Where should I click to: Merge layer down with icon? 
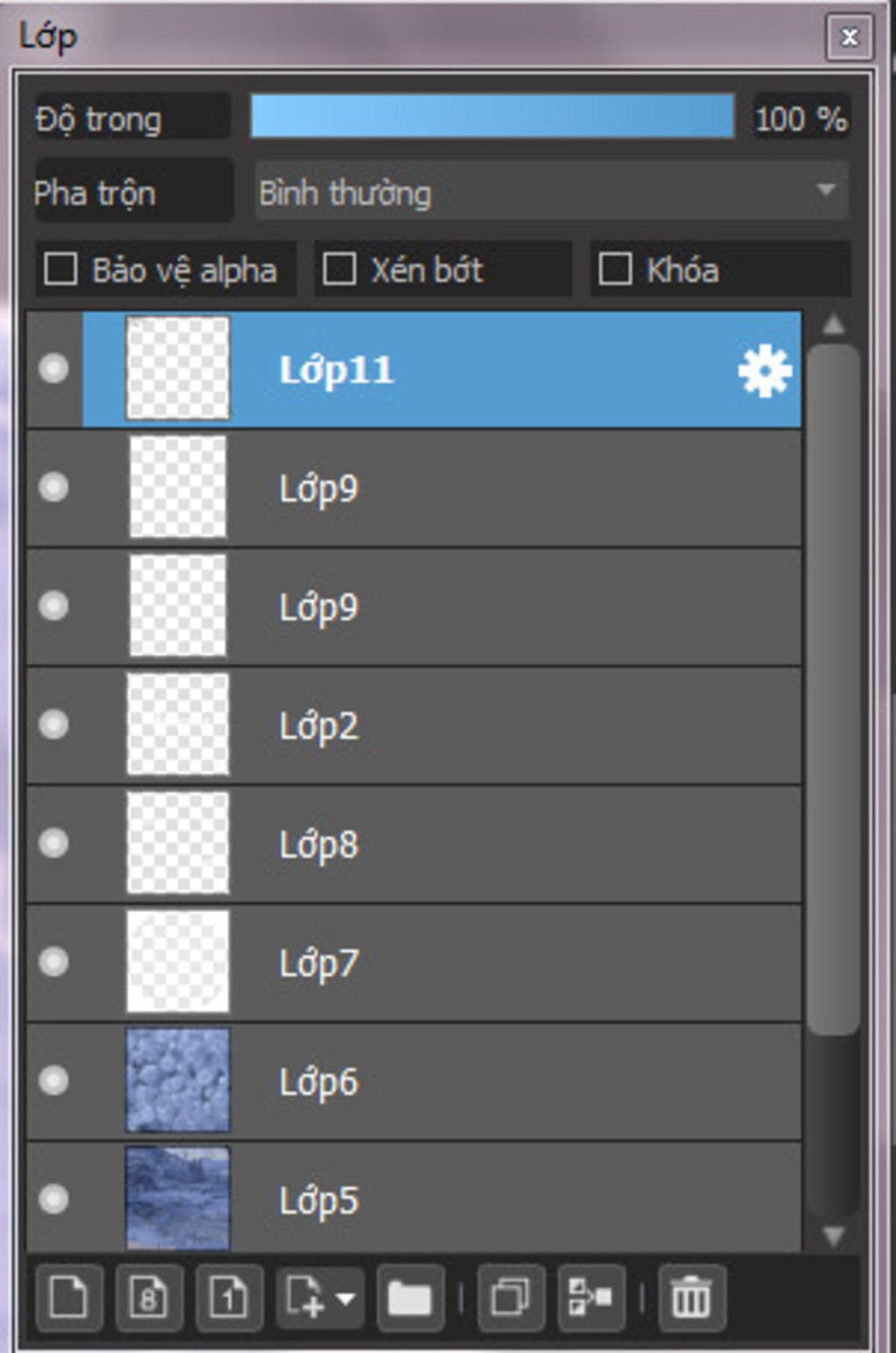[591, 1297]
